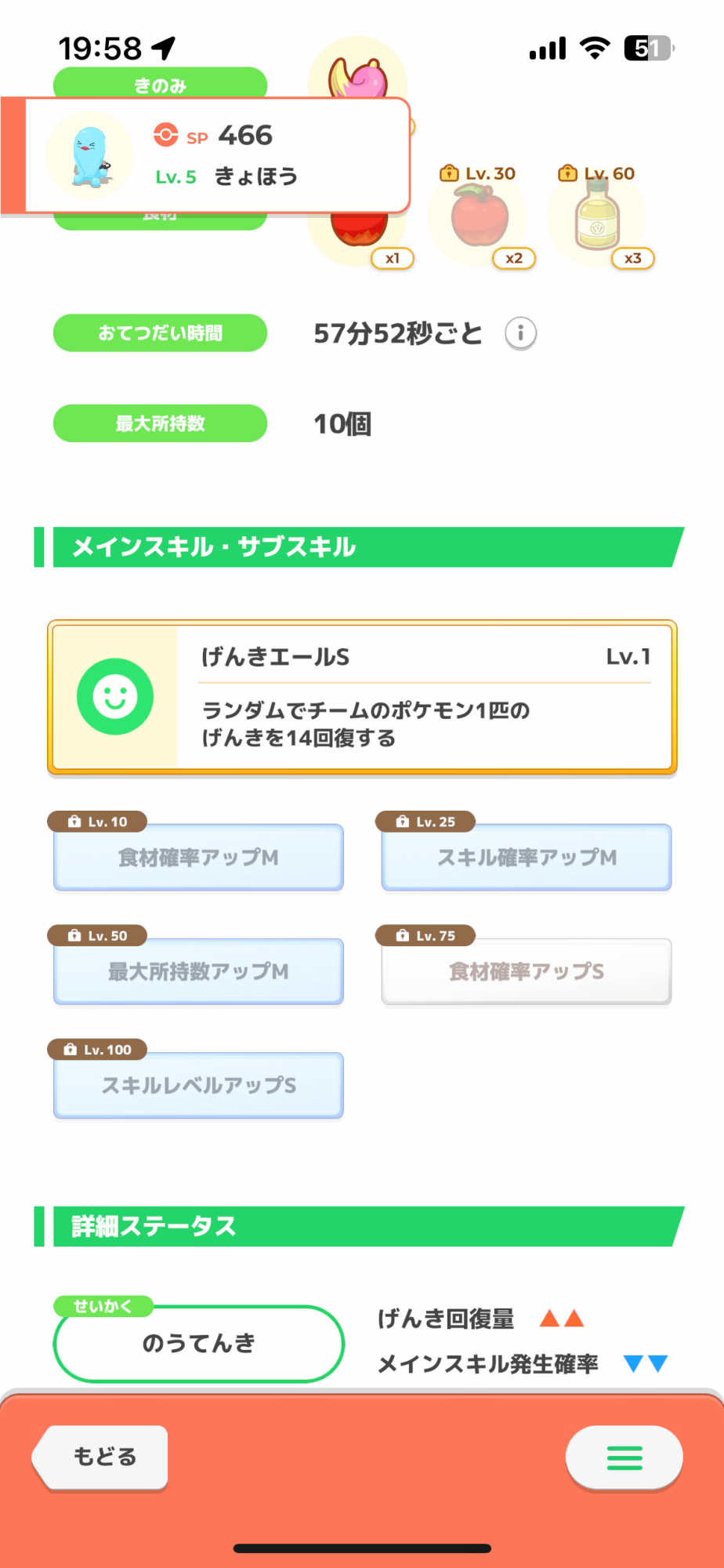Select locked スキル確率アップM sub skill
The image size is (724, 1568).
click(x=527, y=857)
